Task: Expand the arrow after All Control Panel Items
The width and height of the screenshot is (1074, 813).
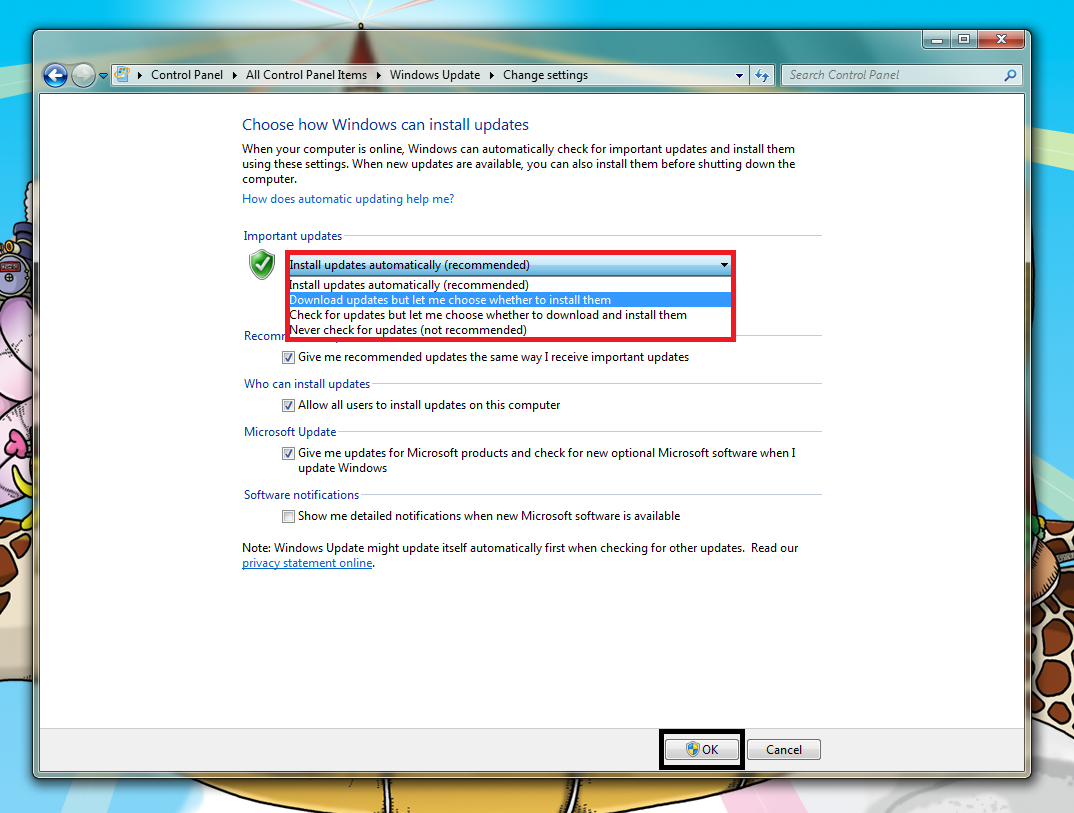Action: coord(378,75)
